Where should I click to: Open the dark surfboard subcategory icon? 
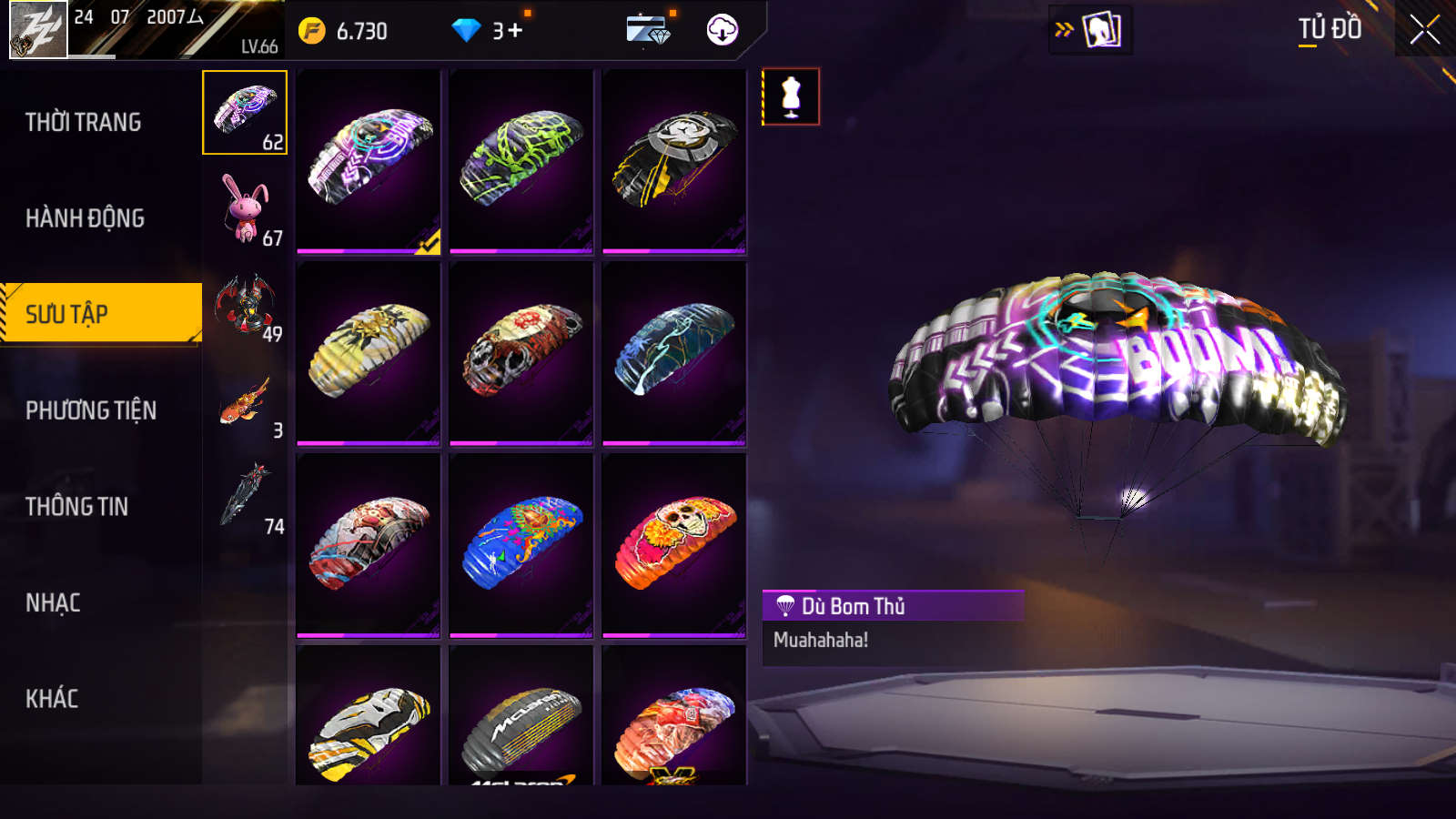(x=245, y=498)
